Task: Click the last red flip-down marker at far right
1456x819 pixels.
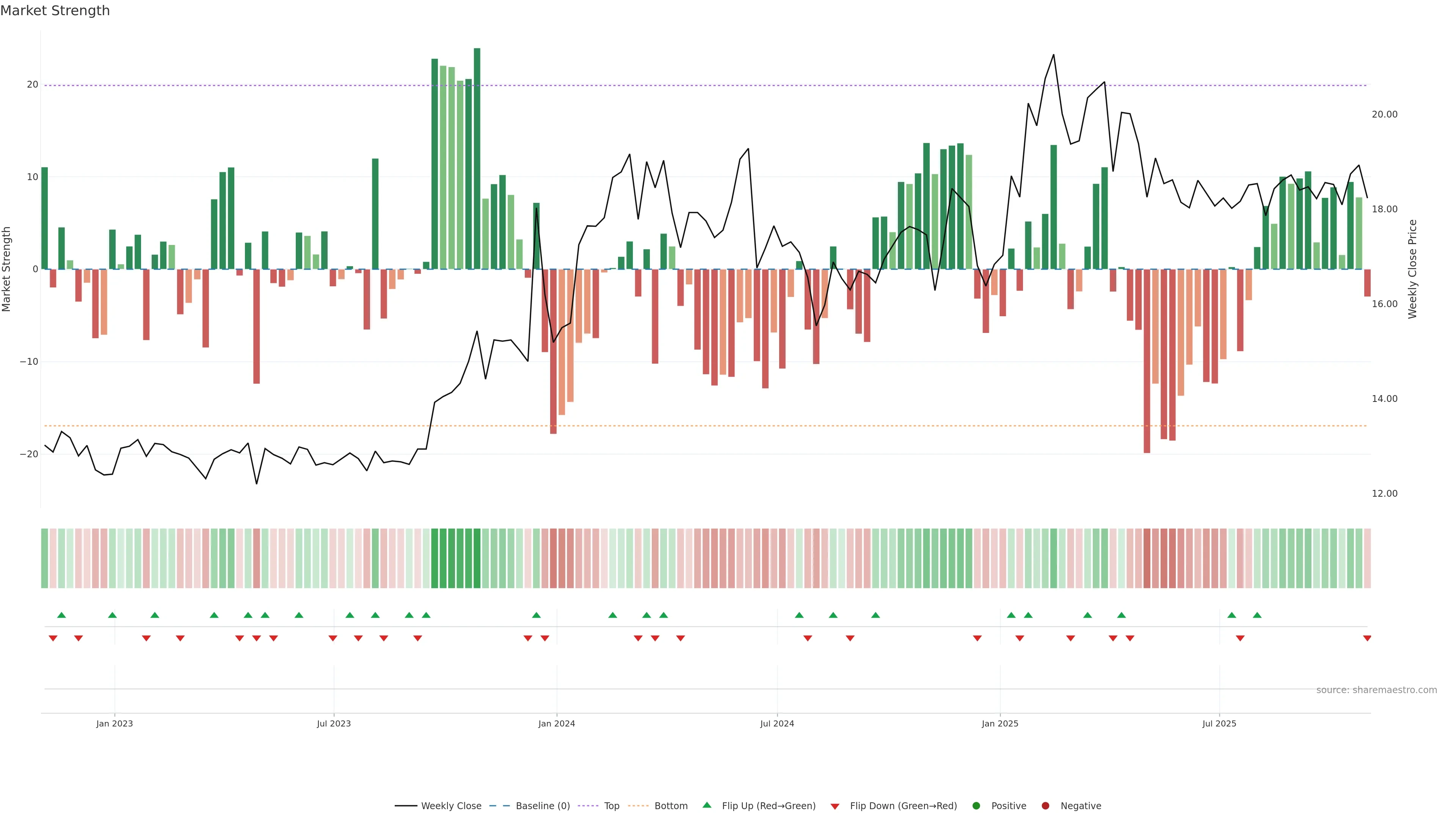Action: [1367, 638]
